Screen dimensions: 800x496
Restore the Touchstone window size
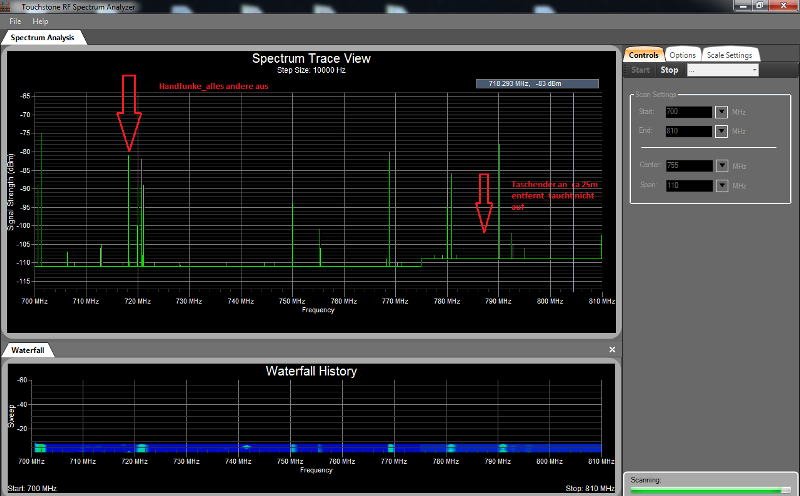760,6
